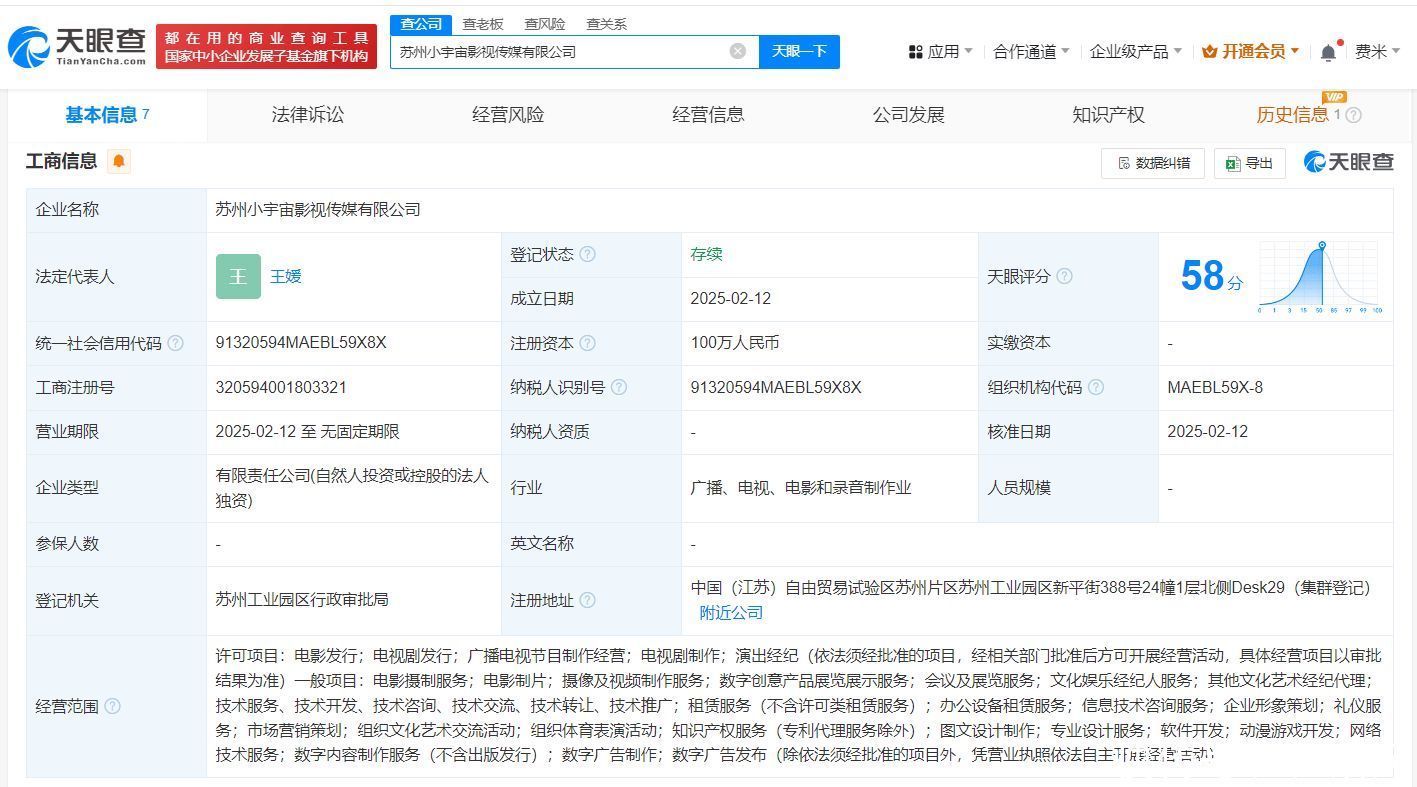Click help icon next to 组织机构代码
The image size is (1417, 787).
click(1096, 387)
